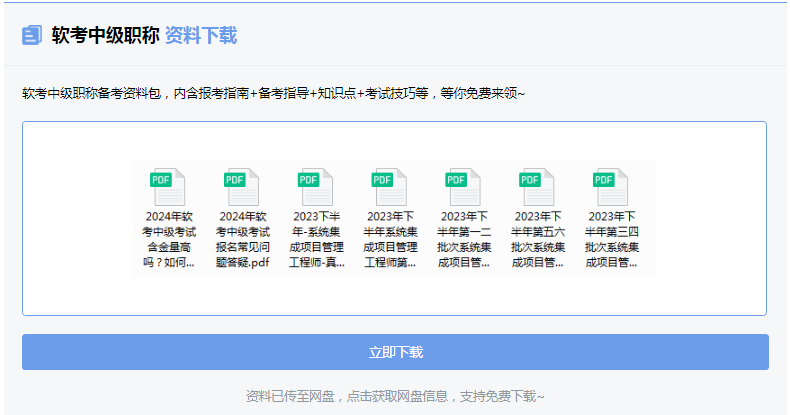The image size is (790, 415).
Task: Click the document icon beside 软考中级职称 title
Action: [x=32, y=36]
